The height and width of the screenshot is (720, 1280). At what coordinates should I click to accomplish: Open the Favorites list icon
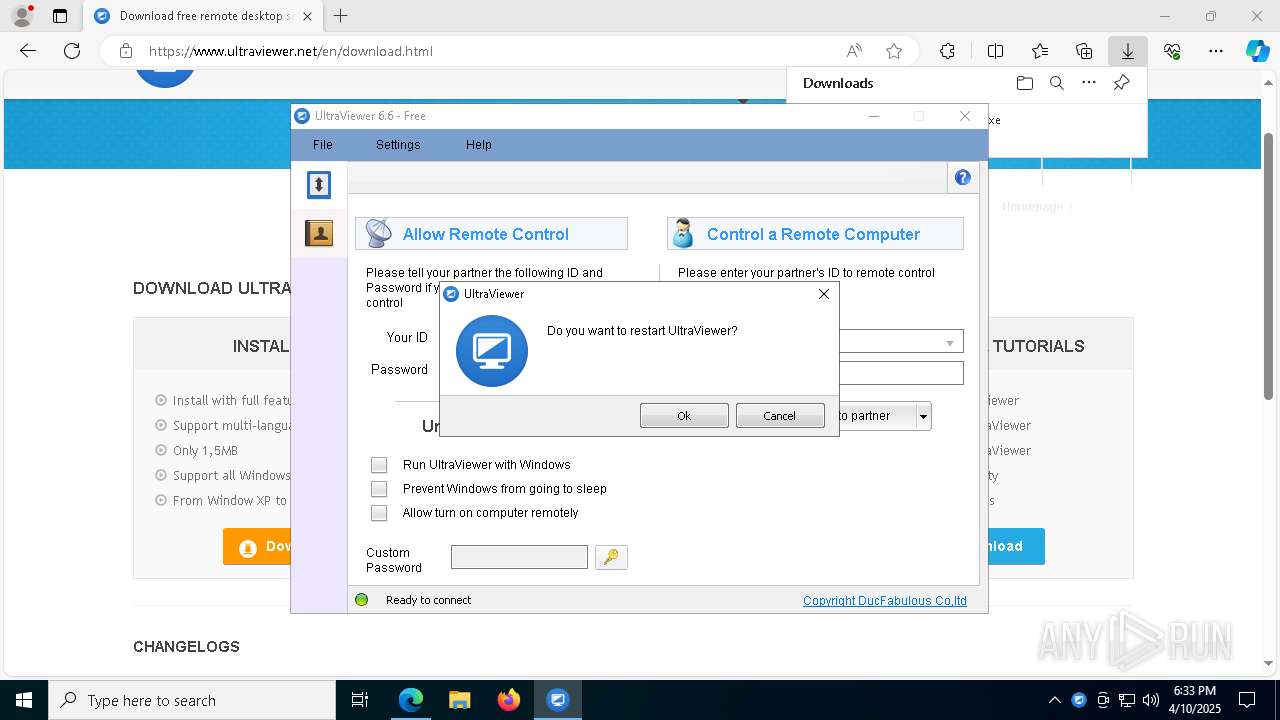pyautogui.click(x=1040, y=51)
